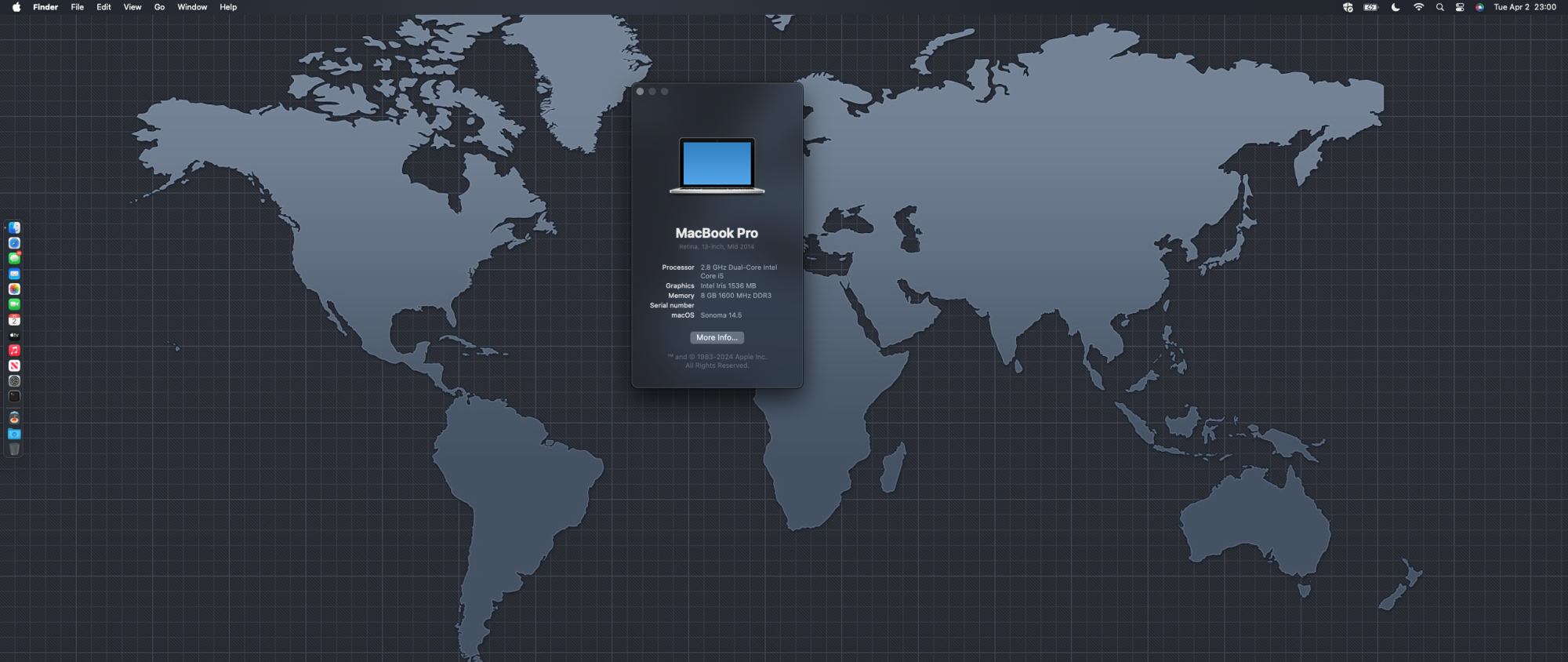
Task: Click the "Memory" label
Action: (x=681, y=296)
